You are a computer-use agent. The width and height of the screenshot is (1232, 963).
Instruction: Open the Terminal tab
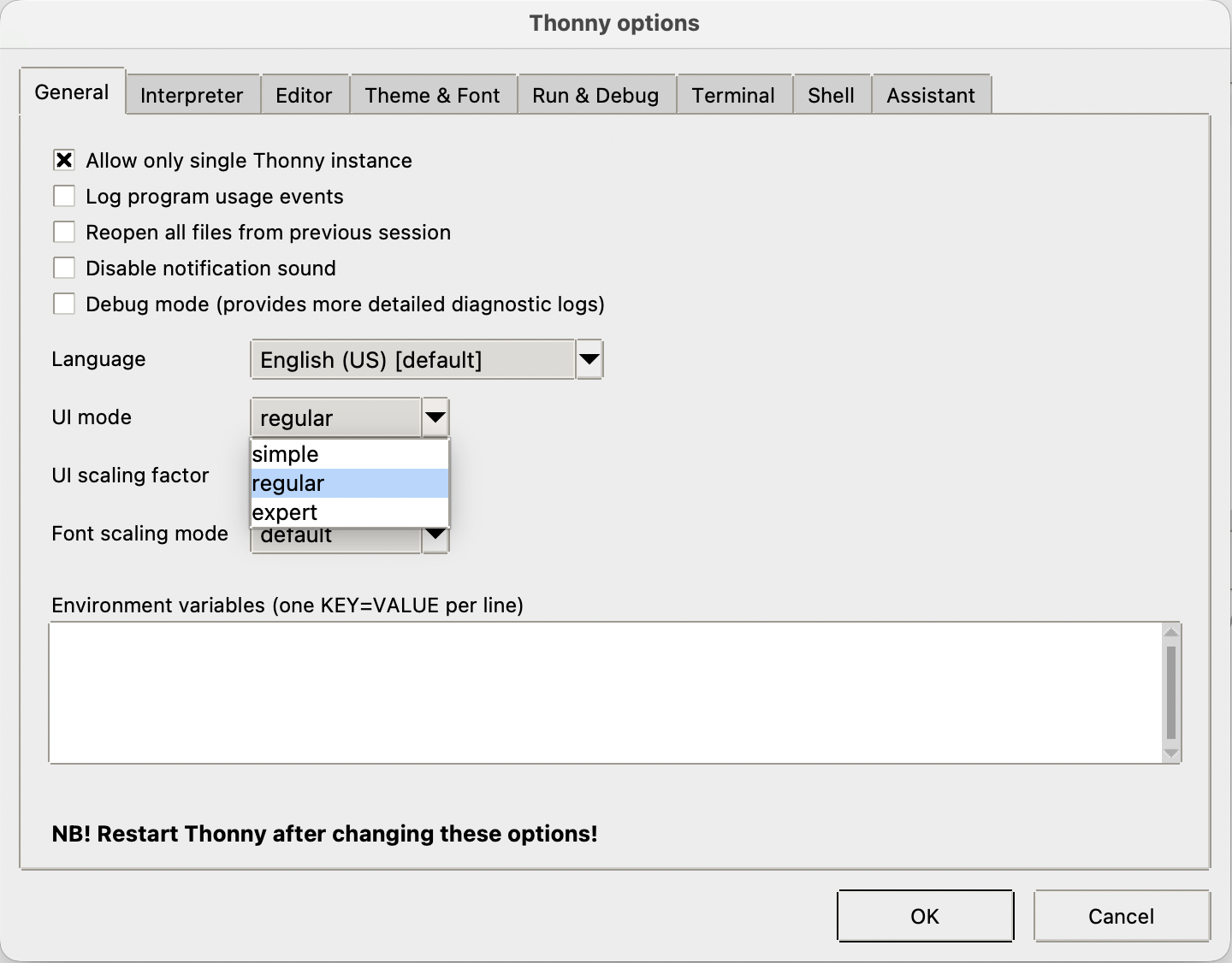click(733, 95)
